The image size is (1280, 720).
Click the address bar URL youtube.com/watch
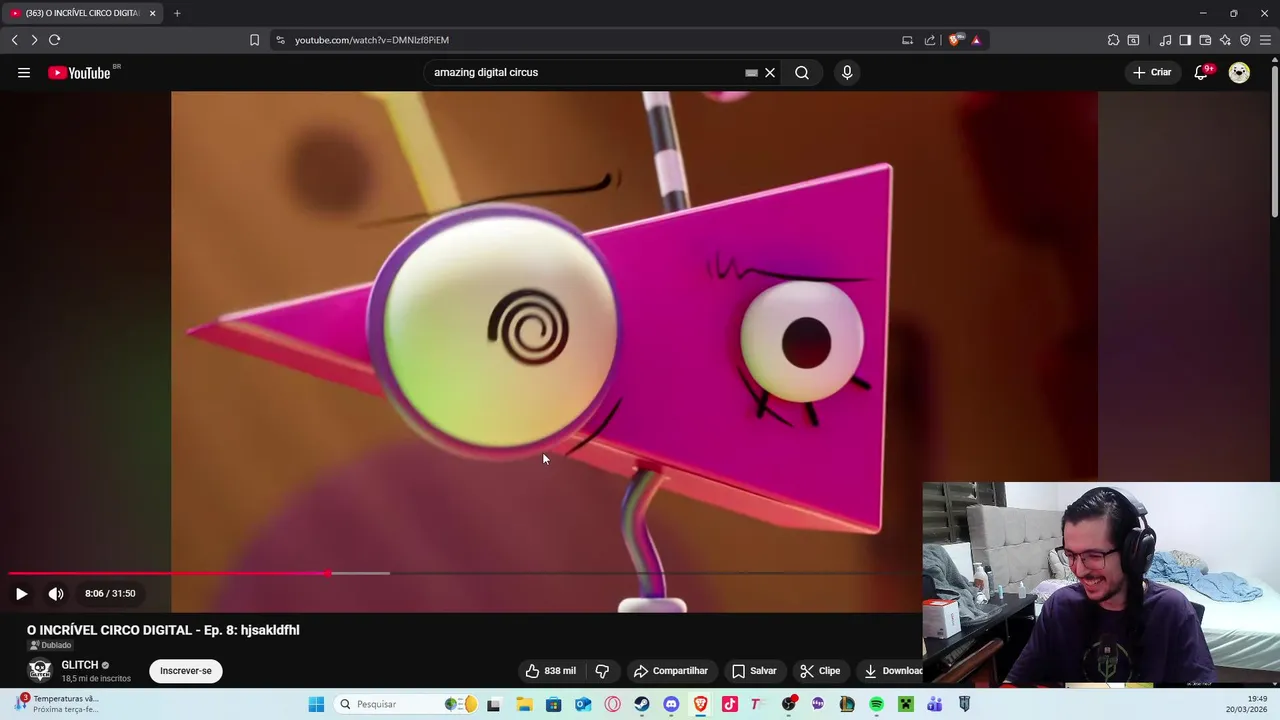click(372, 40)
